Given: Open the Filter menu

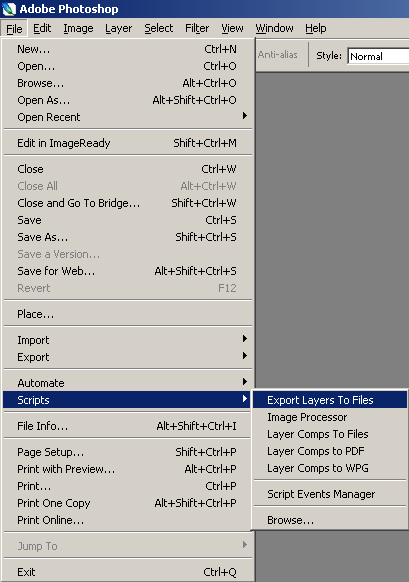Looking at the screenshot, I should click(x=197, y=28).
